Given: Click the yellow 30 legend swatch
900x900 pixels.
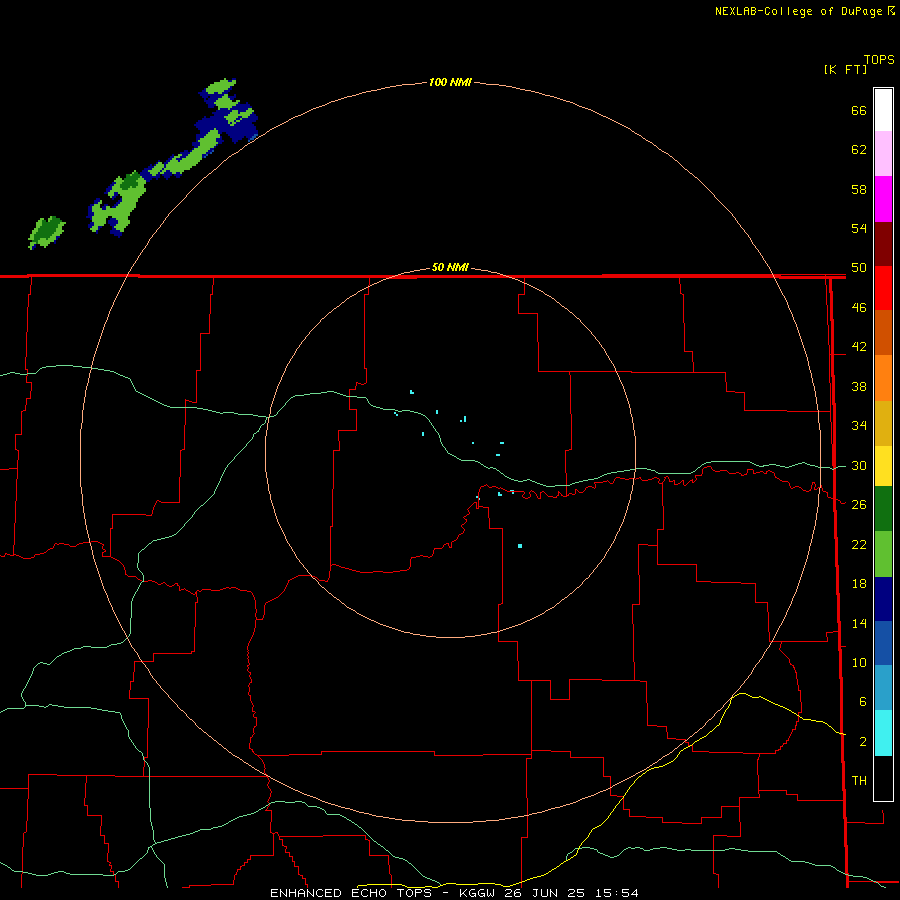Looking at the screenshot, I should click(x=883, y=466).
